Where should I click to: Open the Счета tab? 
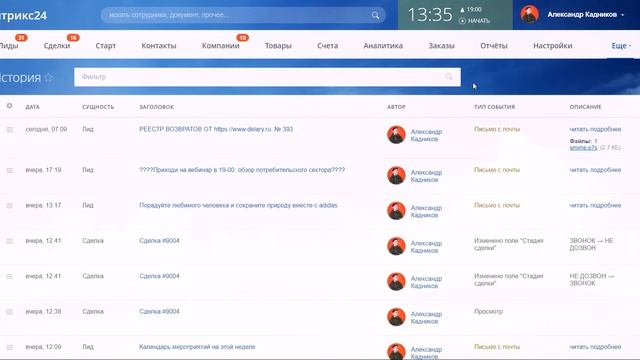[x=327, y=46]
